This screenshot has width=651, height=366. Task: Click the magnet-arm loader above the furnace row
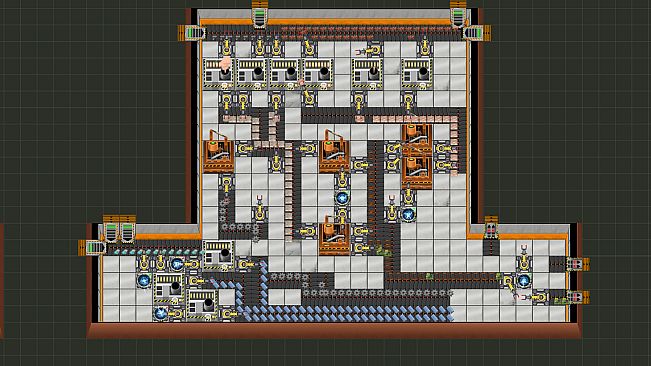pyautogui.click(x=369, y=50)
